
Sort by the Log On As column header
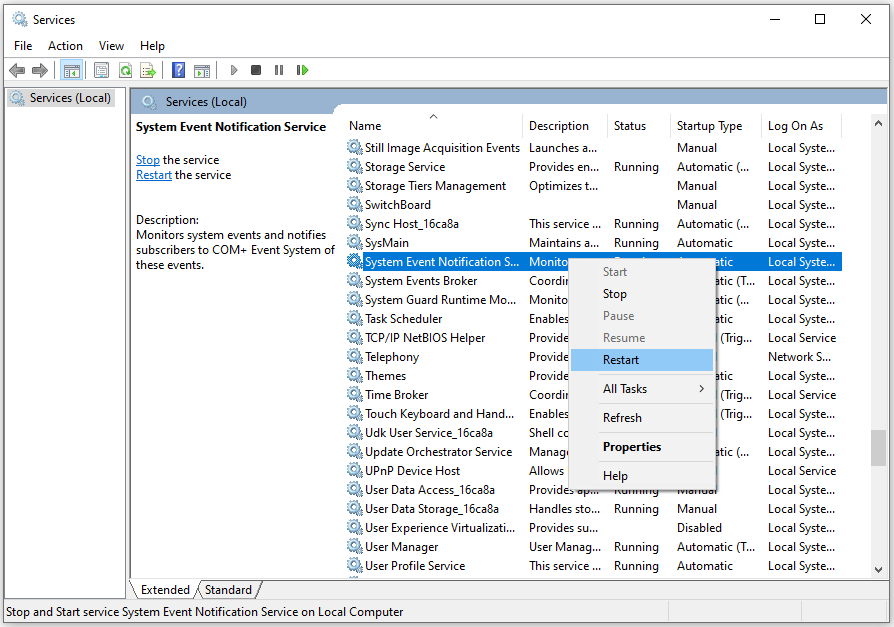[x=801, y=125]
